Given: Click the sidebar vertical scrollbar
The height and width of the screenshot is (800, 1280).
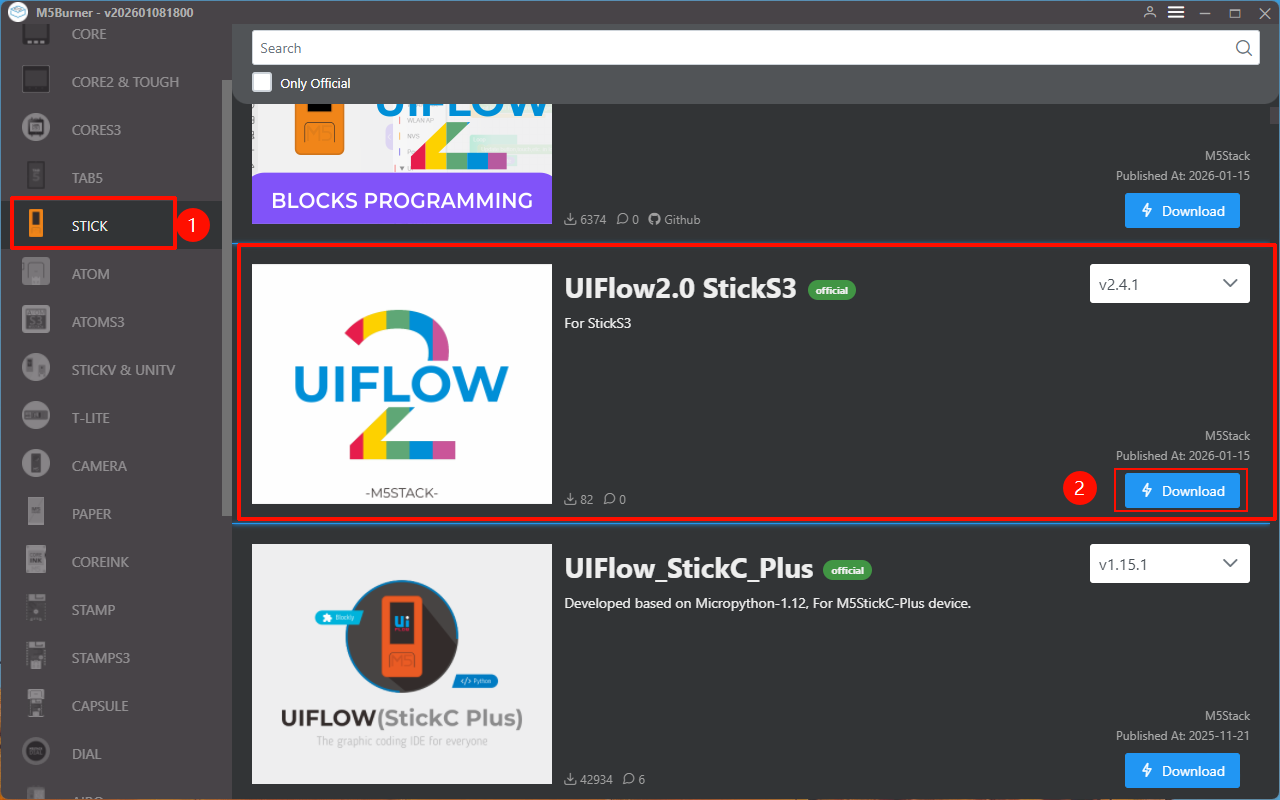Looking at the screenshot, I should tap(227, 300).
